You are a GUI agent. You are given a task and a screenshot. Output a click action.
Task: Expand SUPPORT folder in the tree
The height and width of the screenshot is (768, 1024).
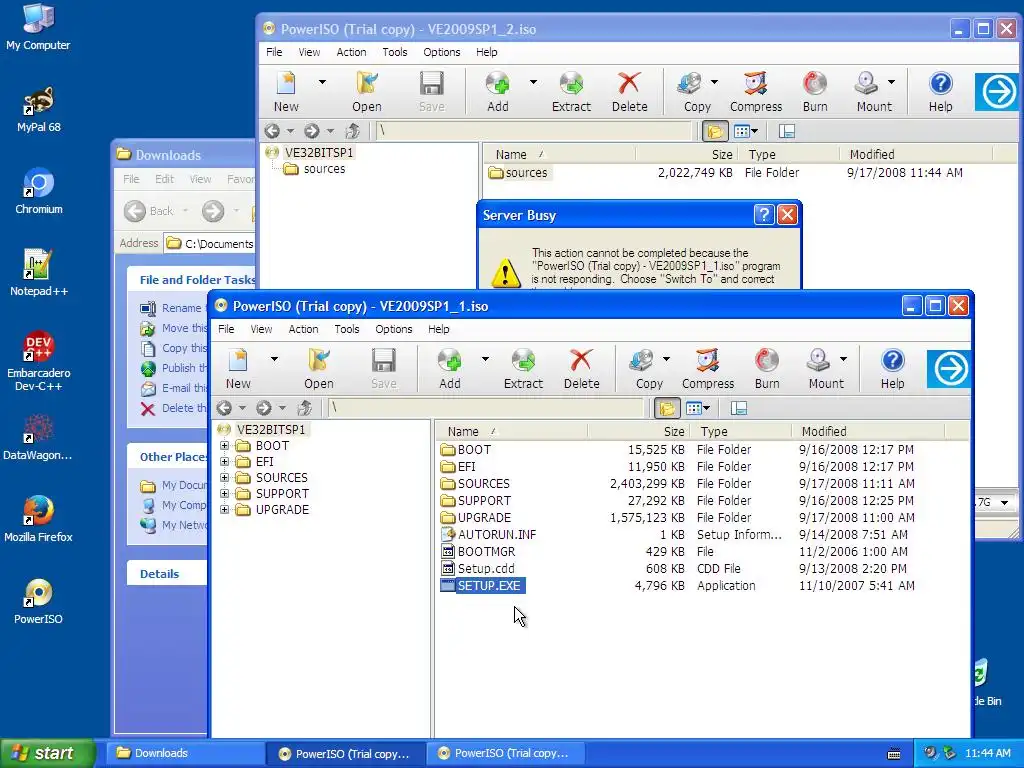(225, 494)
